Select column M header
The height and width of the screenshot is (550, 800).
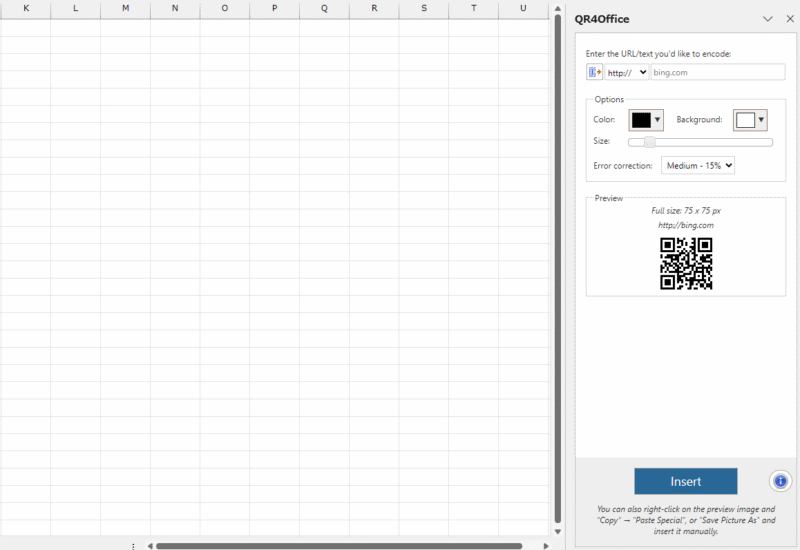click(x=126, y=8)
